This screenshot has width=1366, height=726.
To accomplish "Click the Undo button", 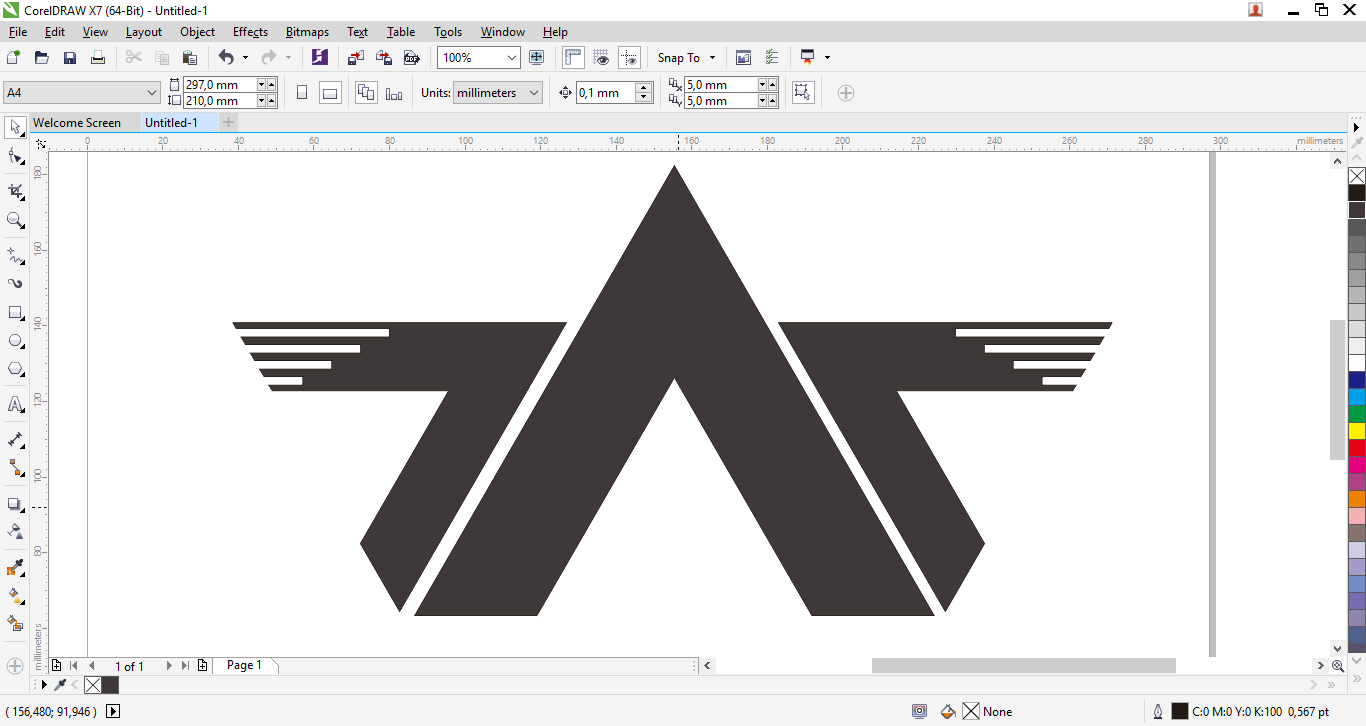I will pyautogui.click(x=227, y=57).
